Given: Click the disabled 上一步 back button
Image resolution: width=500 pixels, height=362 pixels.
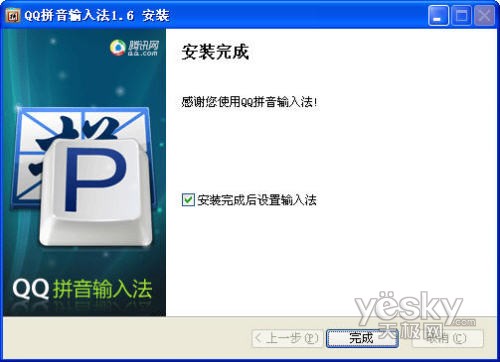Looking at the screenshot, I should (x=287, y=338).
